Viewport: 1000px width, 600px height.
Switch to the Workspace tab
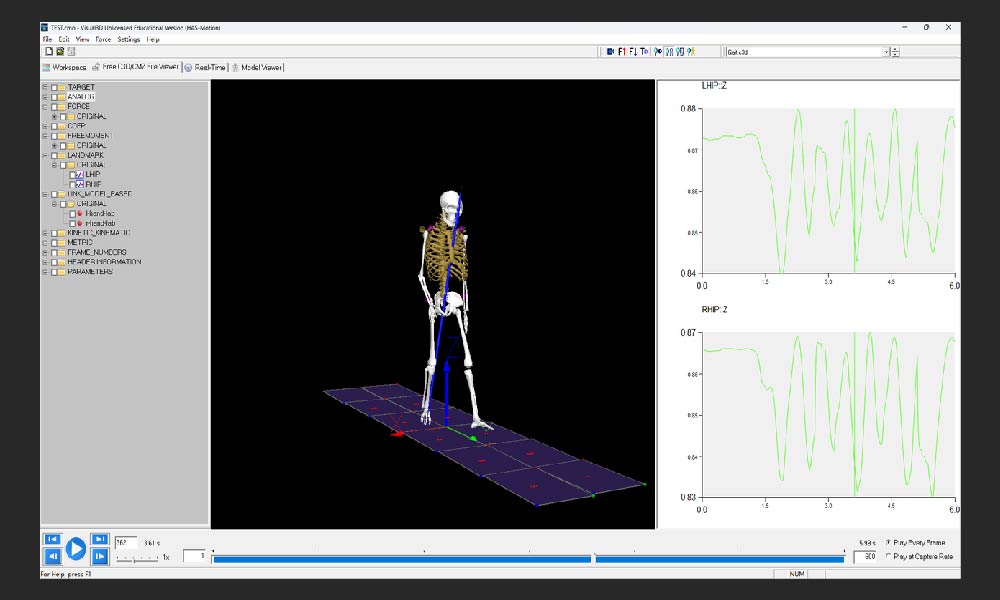tap(64, 67)
